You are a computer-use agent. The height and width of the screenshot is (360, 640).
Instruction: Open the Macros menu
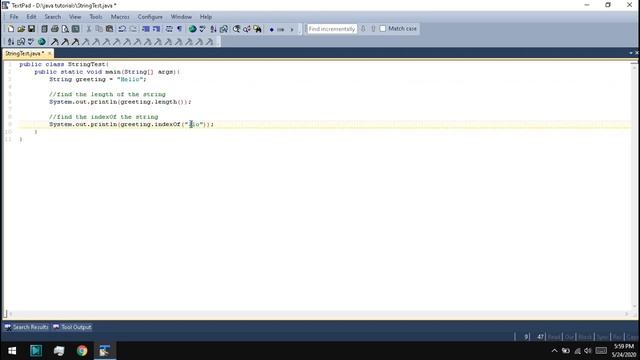coord(120,17)
